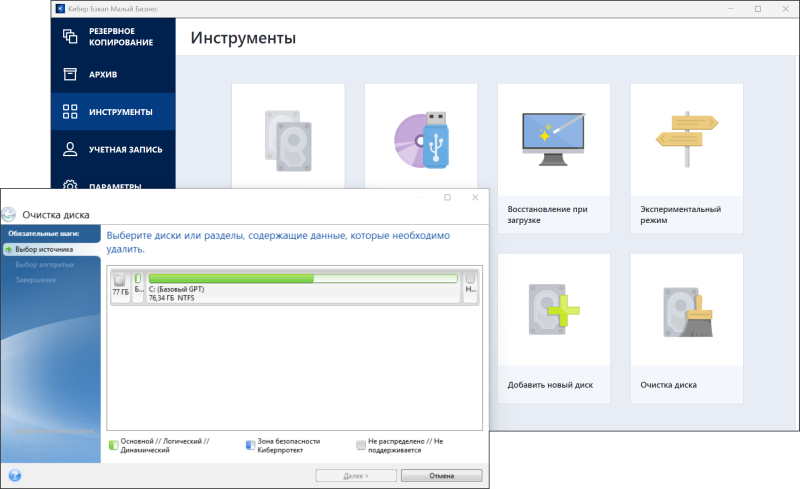The image size is (800, 489).
Task: Select the unallocated partition at row end
Action: click(x=470, y=286)
